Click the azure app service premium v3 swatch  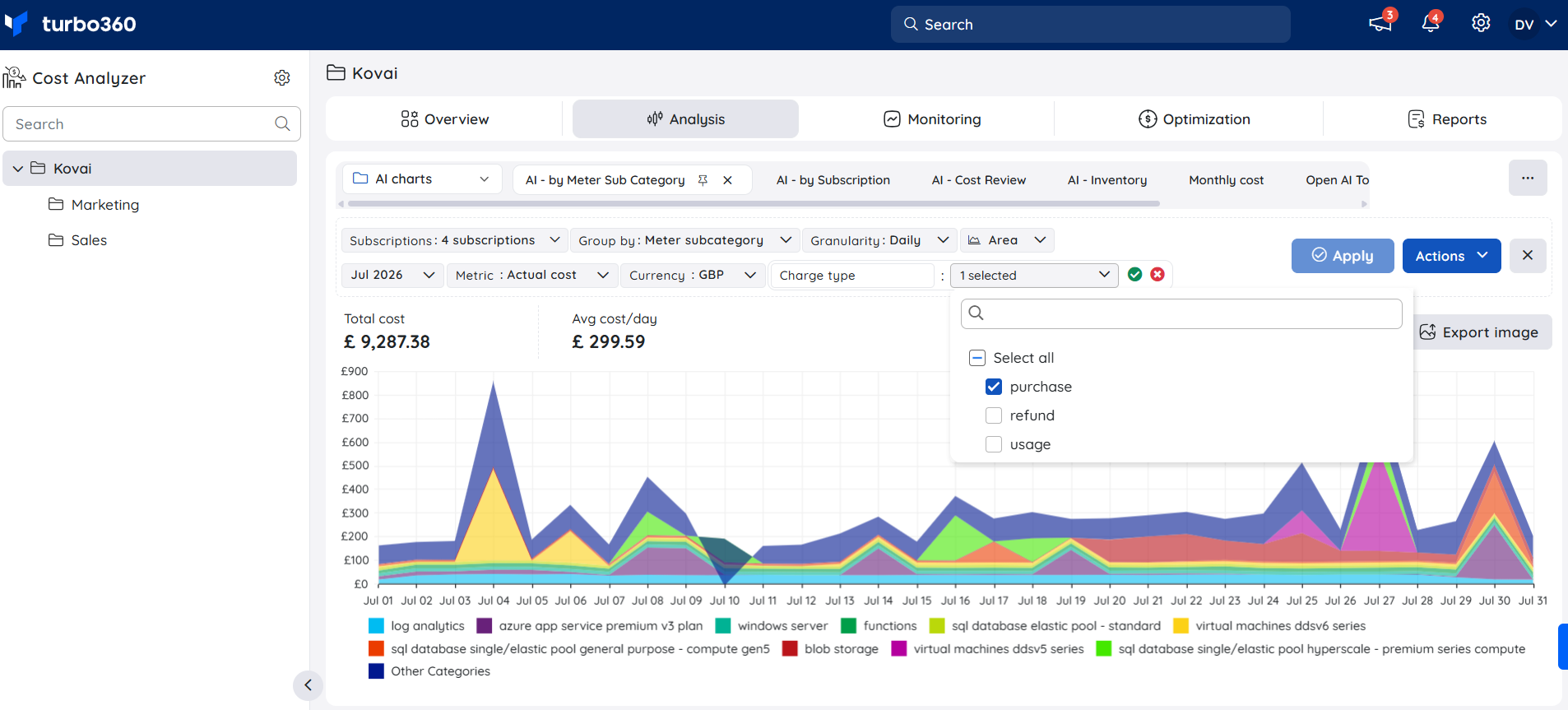[485, 626]
